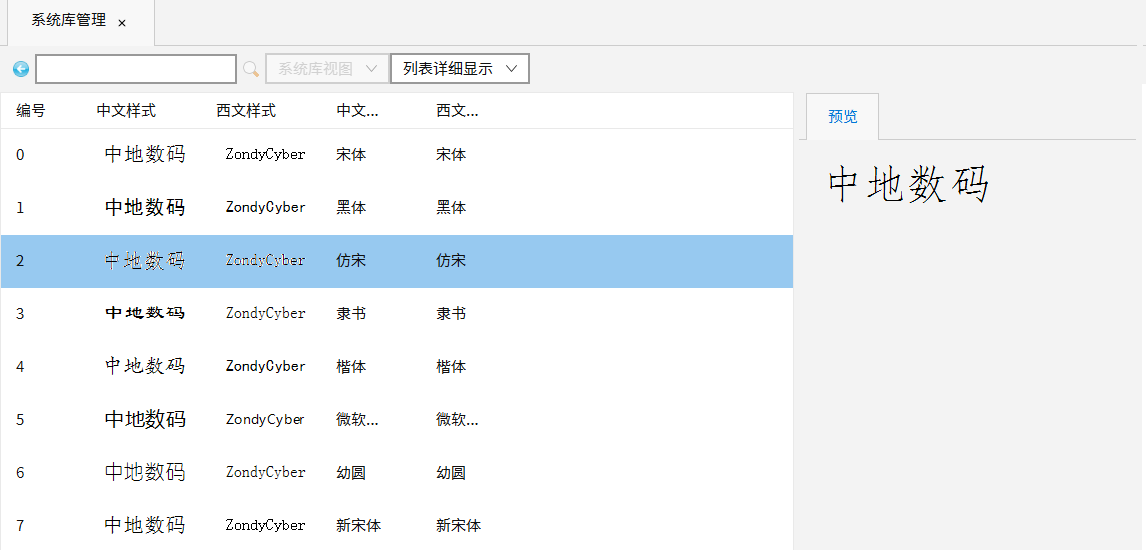The image size is (1146, 550).
Task: Click 中地数码 sample in 楷体 row
Action: (x=145, y=366)
